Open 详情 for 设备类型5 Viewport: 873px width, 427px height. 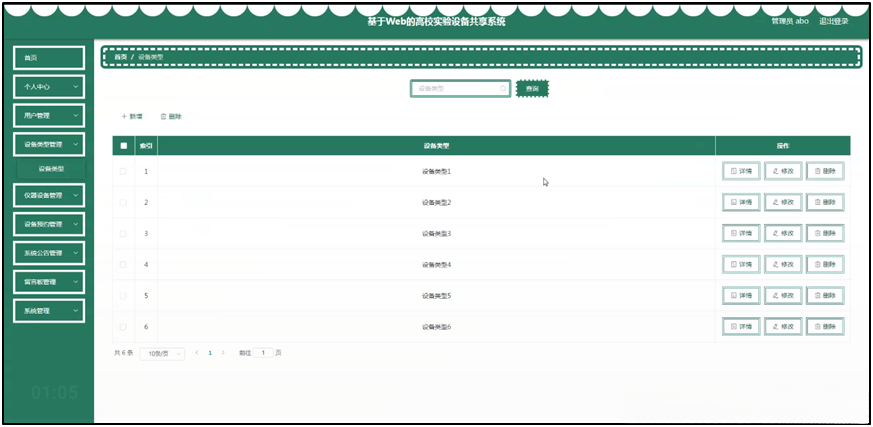(741, 295)
